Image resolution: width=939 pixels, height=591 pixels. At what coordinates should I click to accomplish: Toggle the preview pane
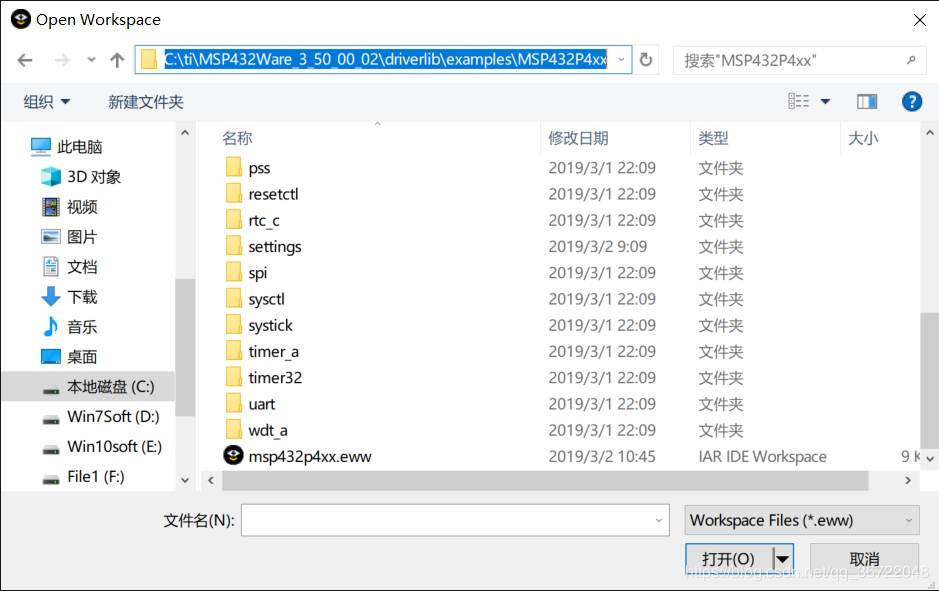[867, 102]
